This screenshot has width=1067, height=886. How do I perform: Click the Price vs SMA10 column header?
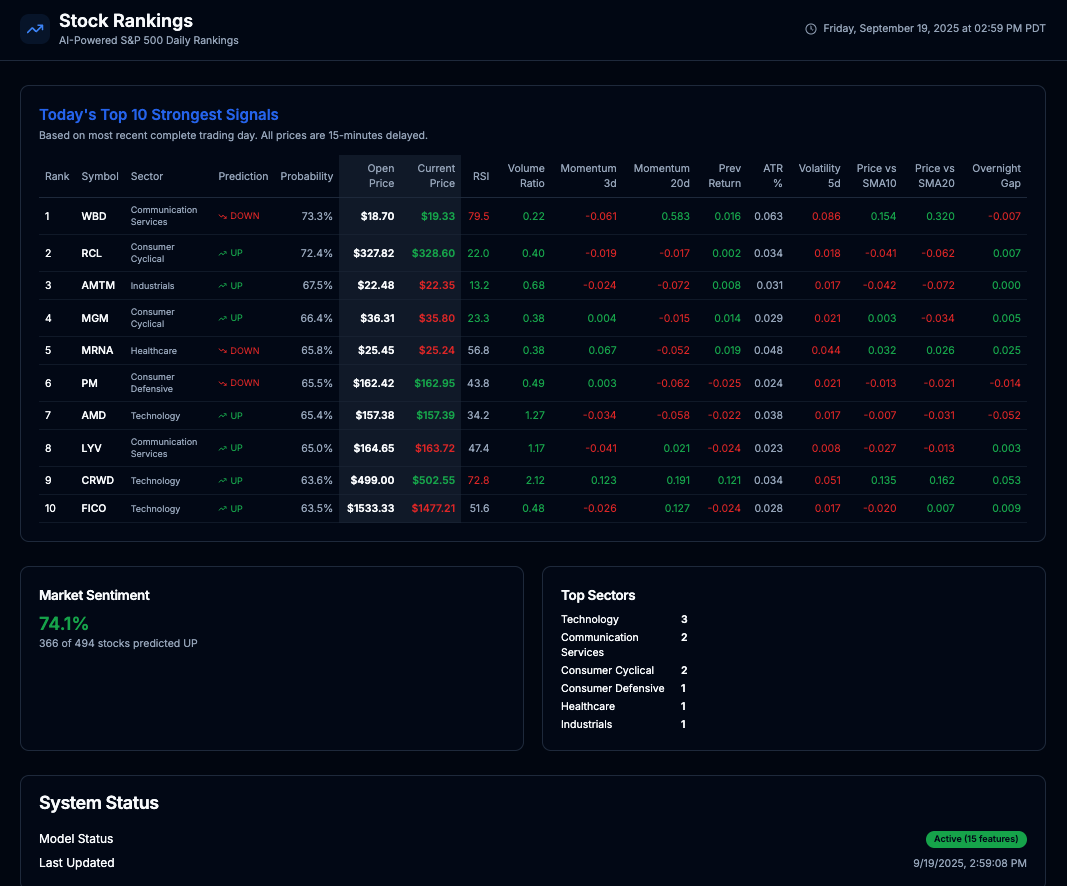[876, 176]
